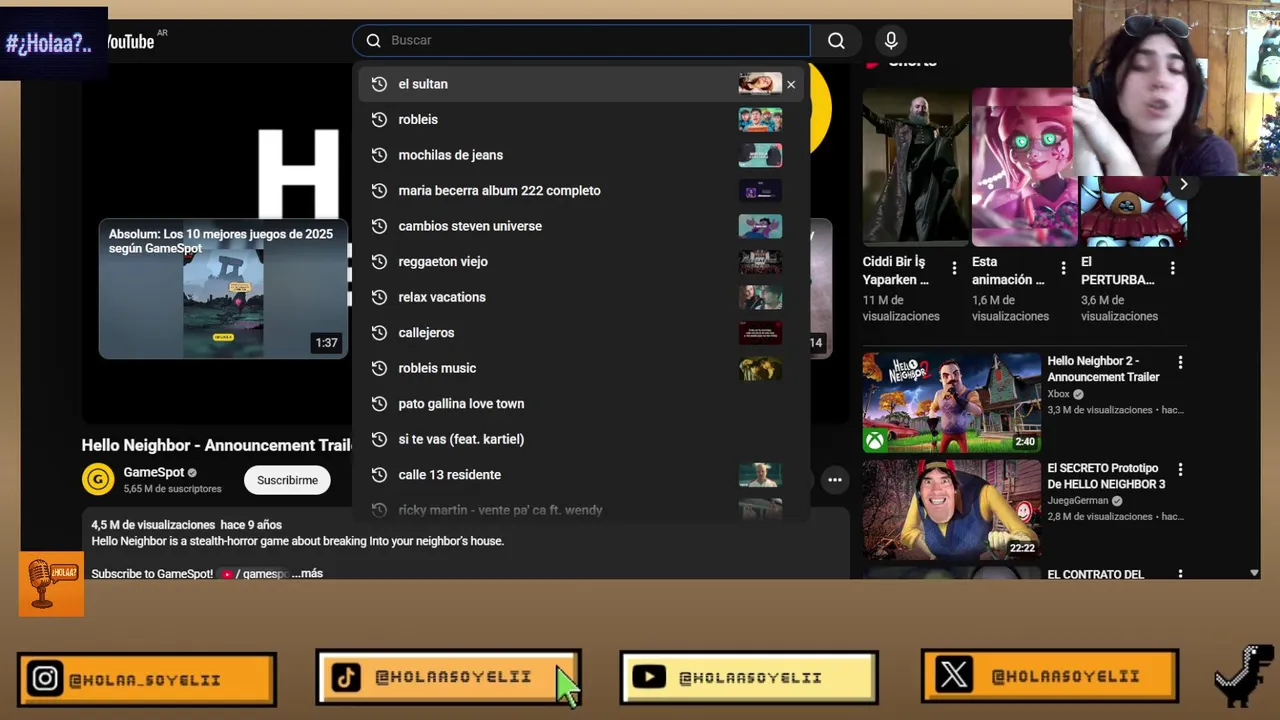Image resolution: width=1280 pixels, height=720 pixels.
Task: Open options for 'El SECRETO Prototipo' video
Action: (x=1180, y=469)
